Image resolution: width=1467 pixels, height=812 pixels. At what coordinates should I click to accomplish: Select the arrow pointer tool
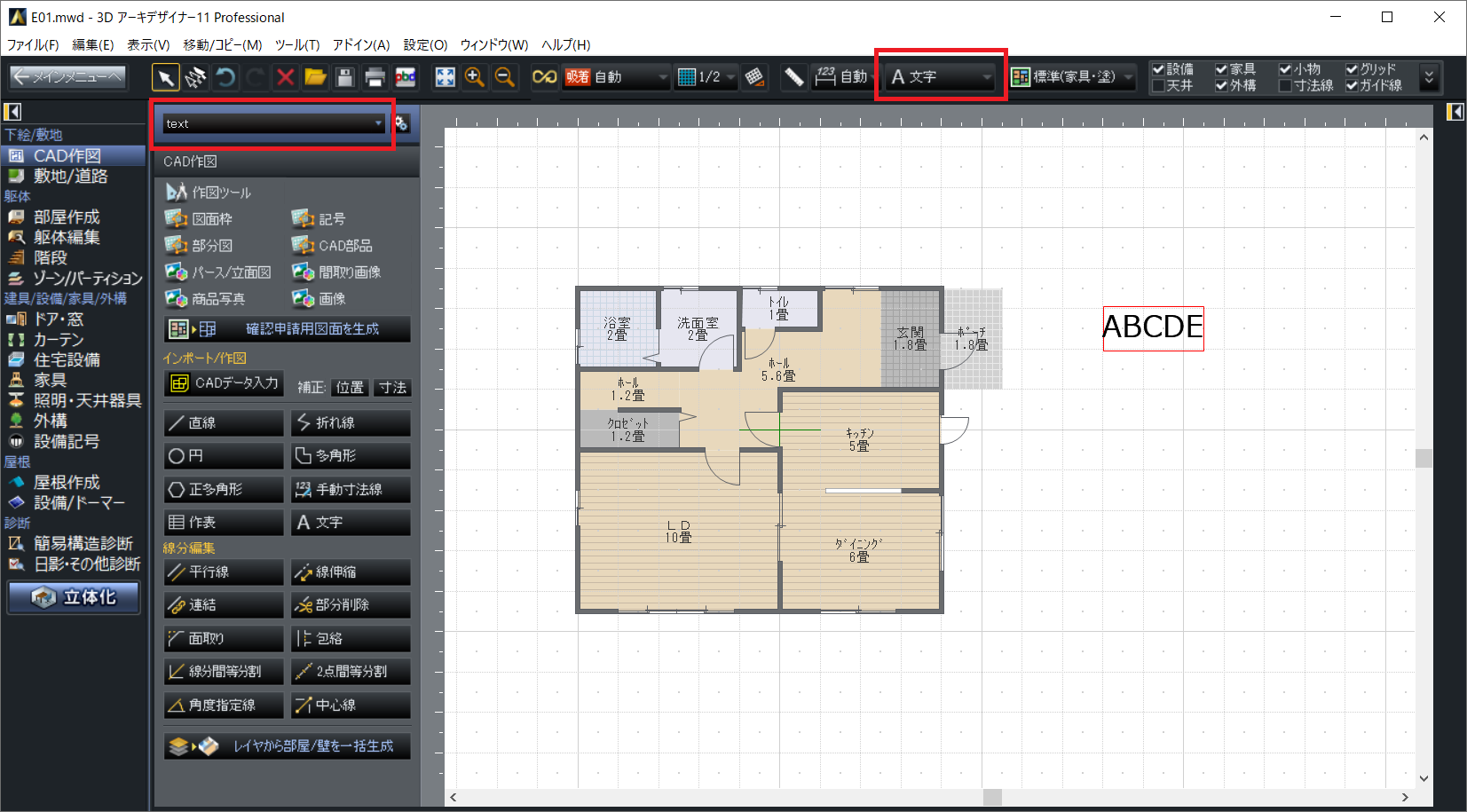[x=165, y=78]
